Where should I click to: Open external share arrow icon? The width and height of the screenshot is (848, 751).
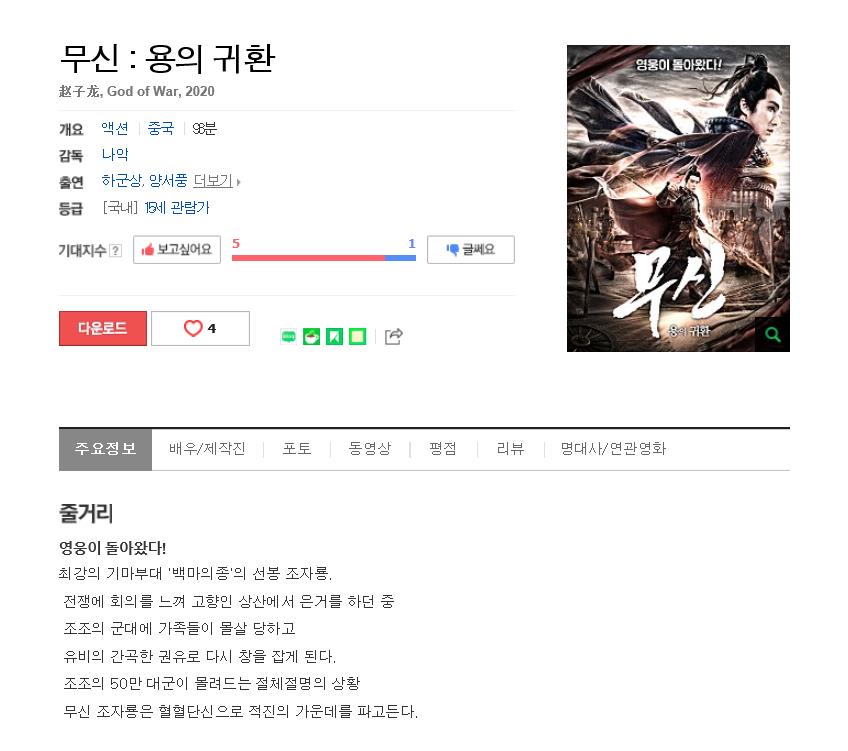(x=394, y=336)
